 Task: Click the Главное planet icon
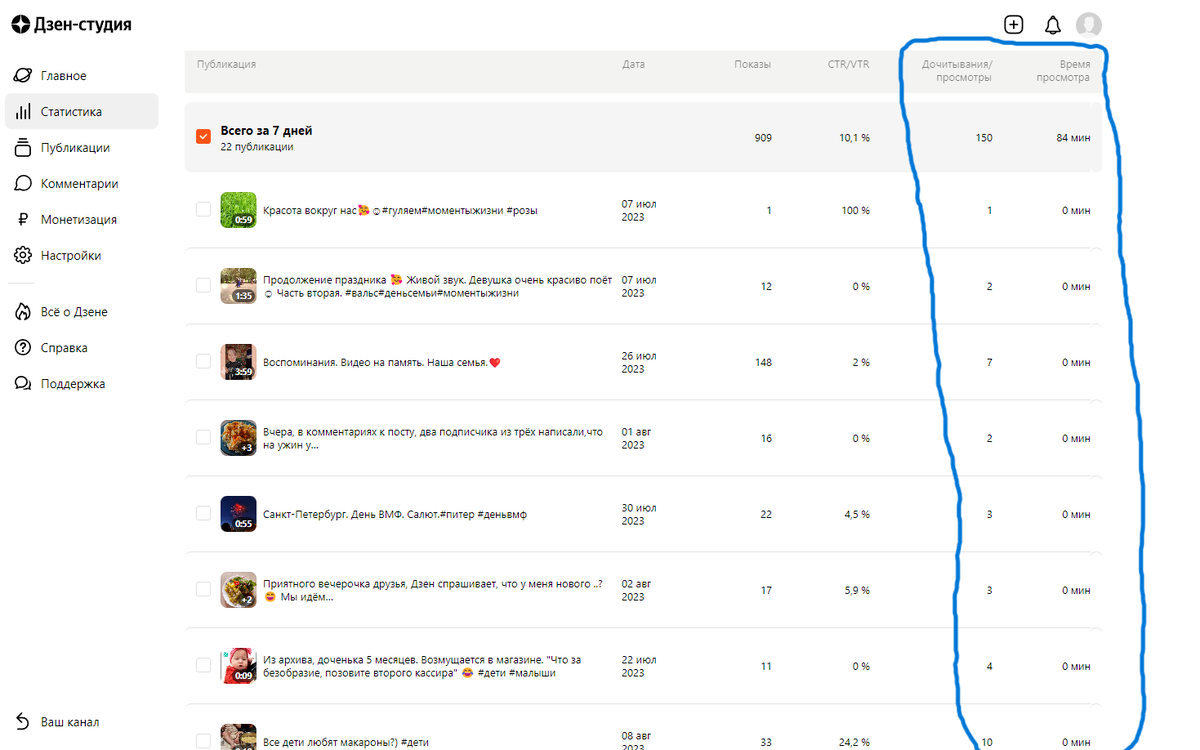tap(23, 76)
